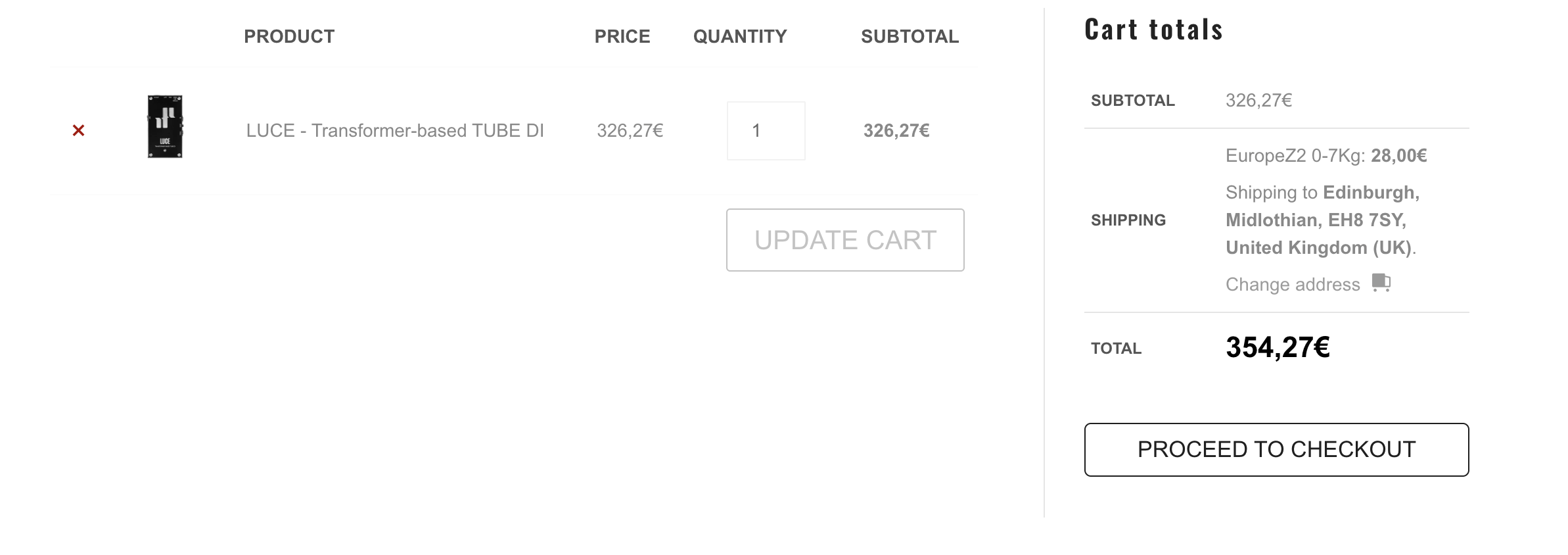The image size is (1568, 555).
Task: Open the LUCE product thumbnail image
Action: (165, 127)
